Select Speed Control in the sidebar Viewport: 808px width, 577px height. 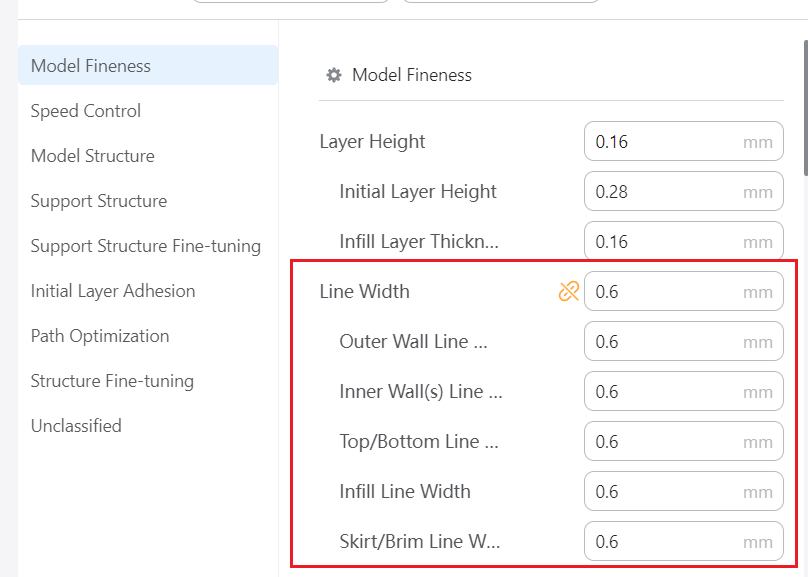point(84,111)
